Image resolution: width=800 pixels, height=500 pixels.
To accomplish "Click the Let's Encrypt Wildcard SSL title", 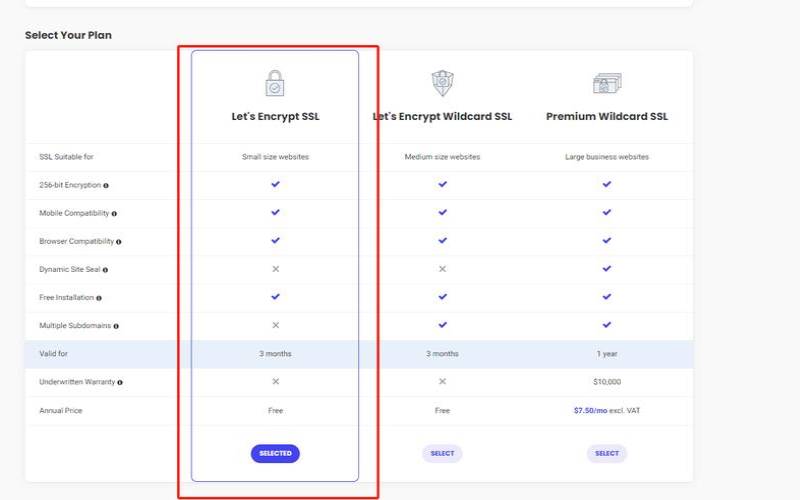I will tap(442, 116).
